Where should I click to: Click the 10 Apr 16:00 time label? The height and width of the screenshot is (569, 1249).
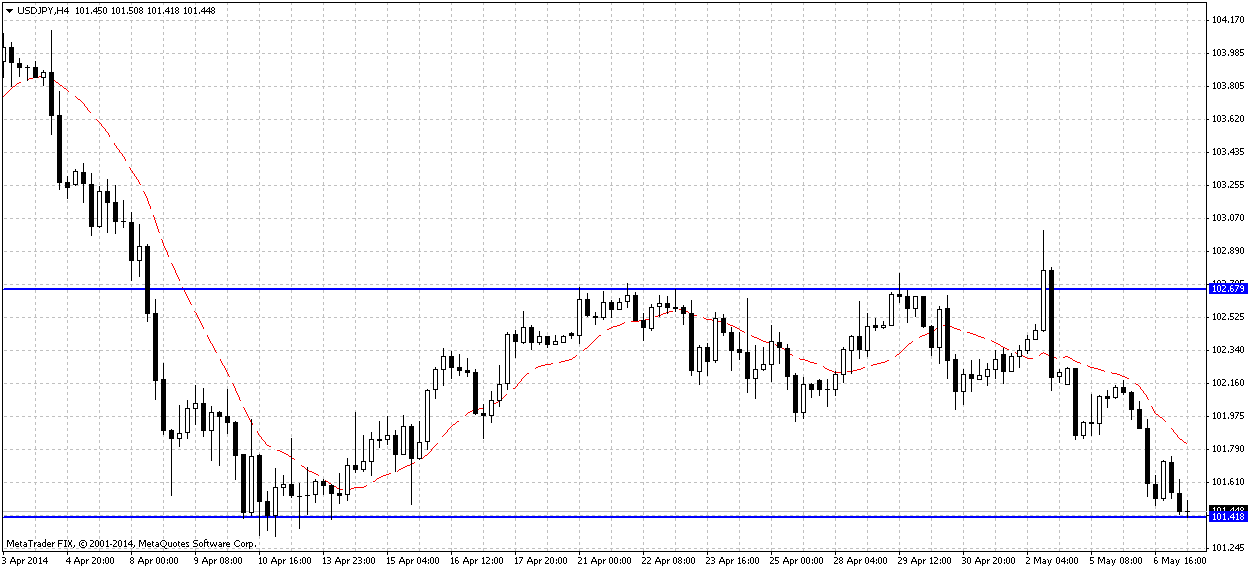point(284,561)
